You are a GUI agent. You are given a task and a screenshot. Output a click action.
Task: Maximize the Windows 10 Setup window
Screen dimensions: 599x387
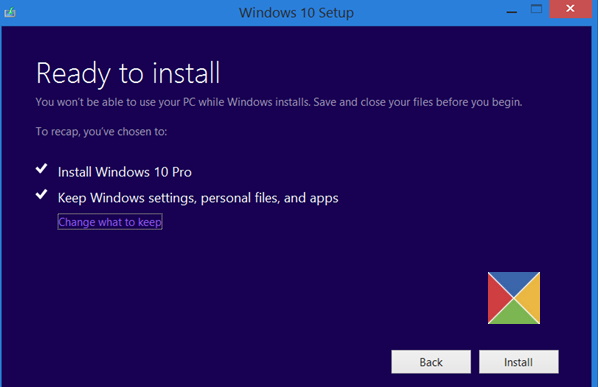point(536,9)
